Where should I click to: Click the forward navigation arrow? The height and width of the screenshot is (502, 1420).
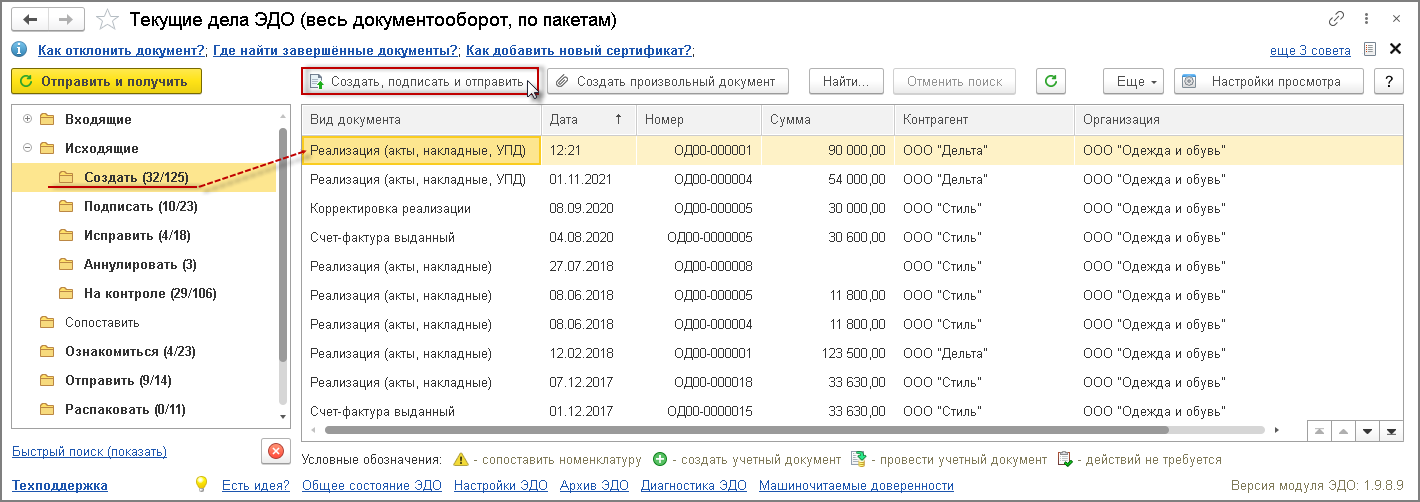(x=65, y=19)
